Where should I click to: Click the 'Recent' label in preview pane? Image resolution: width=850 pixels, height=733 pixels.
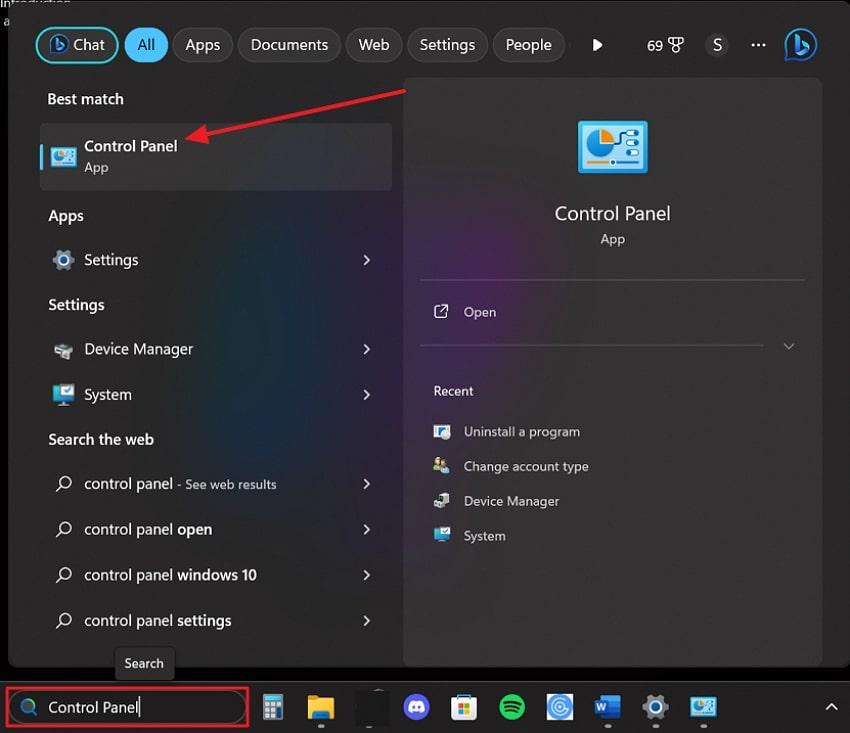[x=453, y=391]
